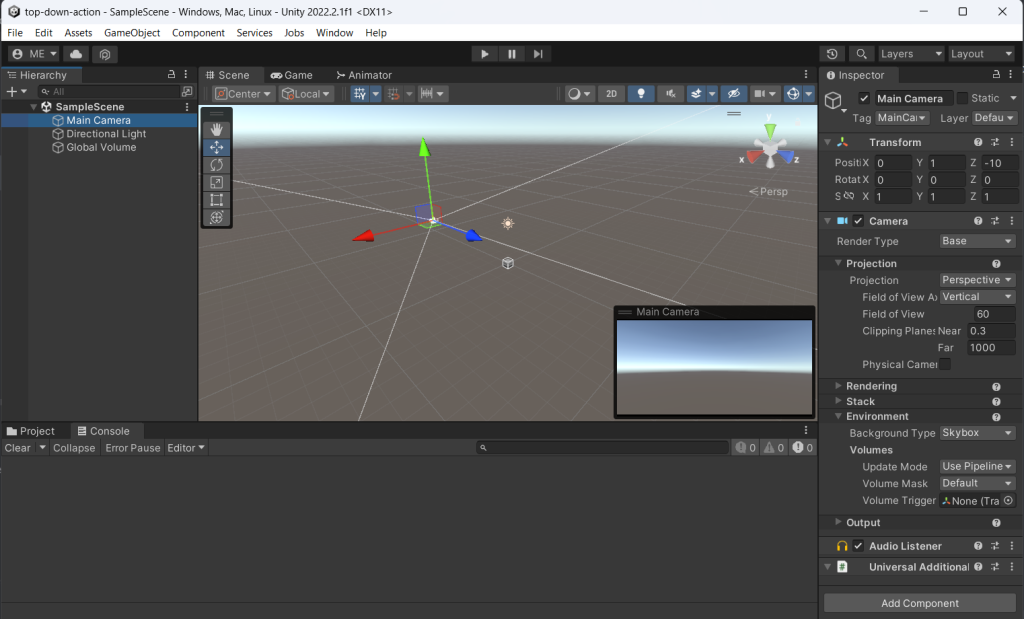Toggle the Static checkbox
Image resolution: width=1024 pixels, height=619 pixels.
(962, 98)
